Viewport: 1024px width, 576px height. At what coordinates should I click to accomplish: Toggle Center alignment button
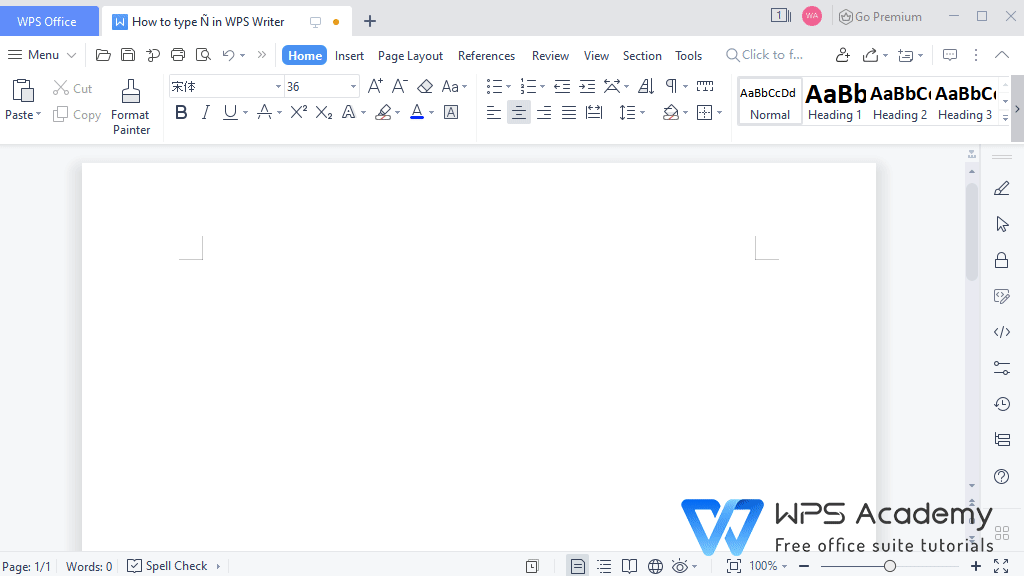point(519,113)
